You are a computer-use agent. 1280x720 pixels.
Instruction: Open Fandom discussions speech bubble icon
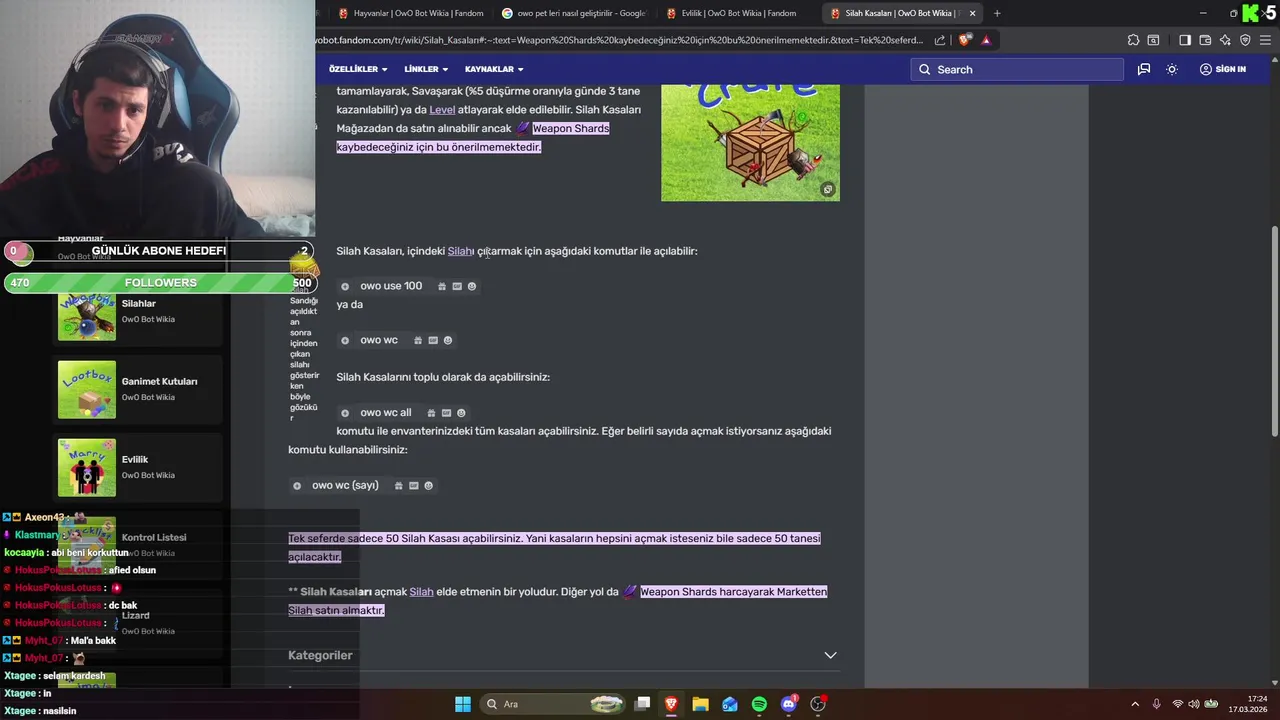(x=1144, y=69)
